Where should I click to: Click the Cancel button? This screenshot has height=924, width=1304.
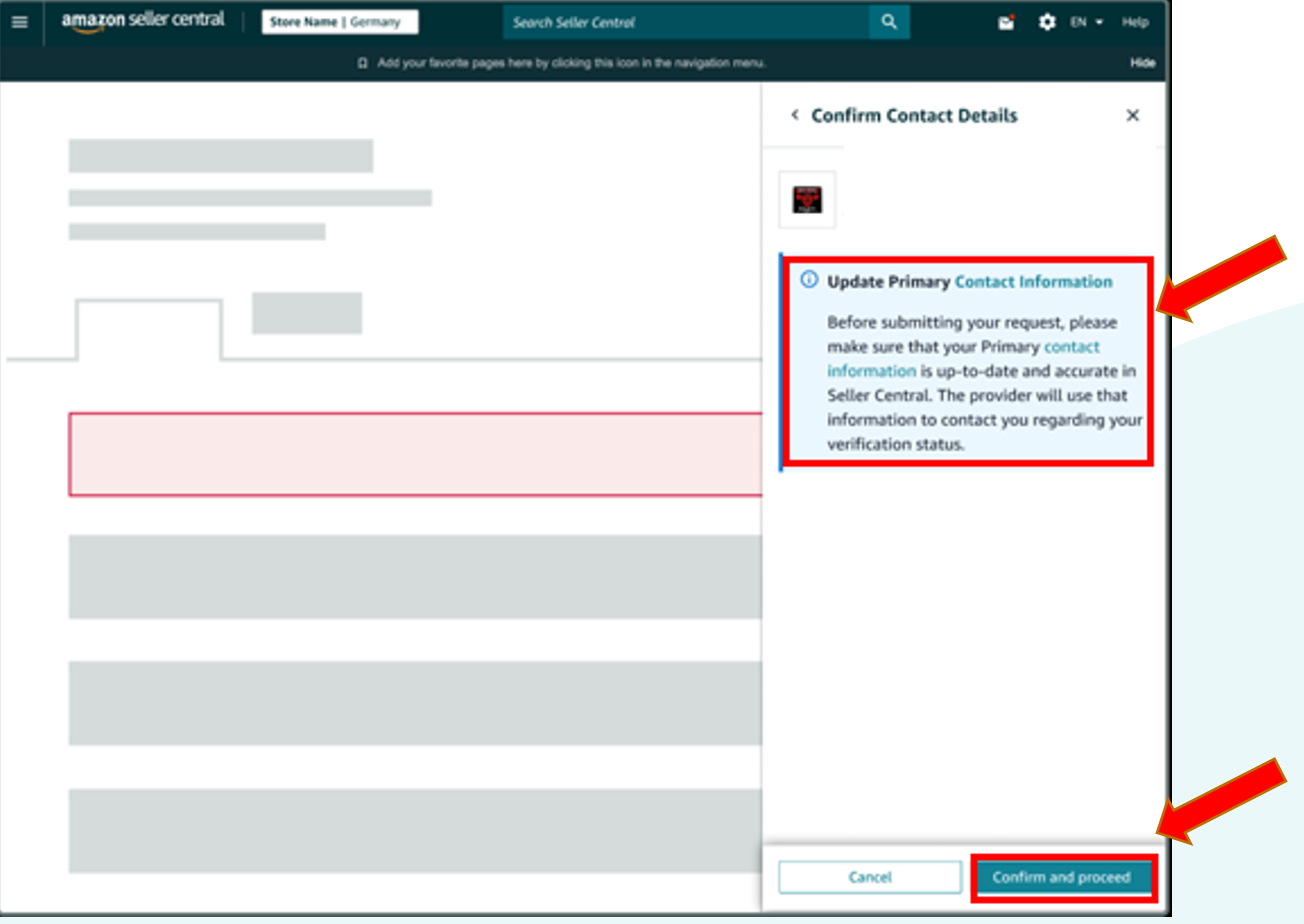(870, 877)
